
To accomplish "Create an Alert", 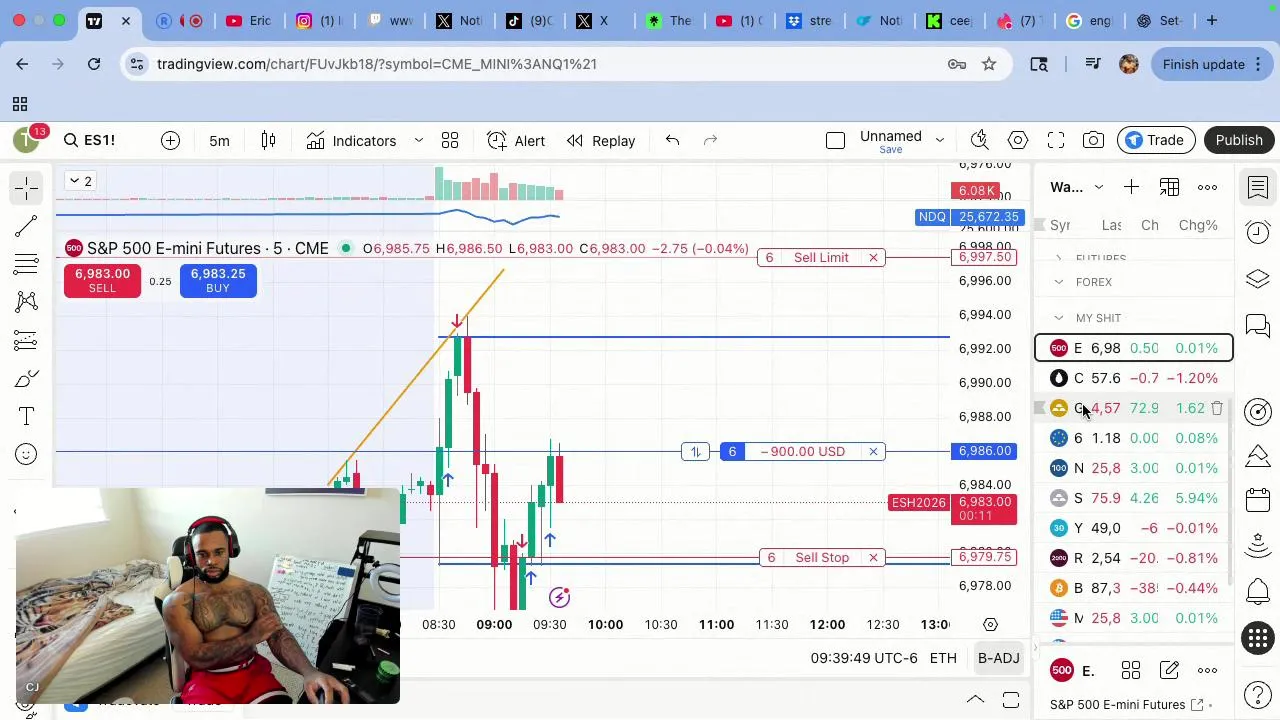I will pos(516,140).
